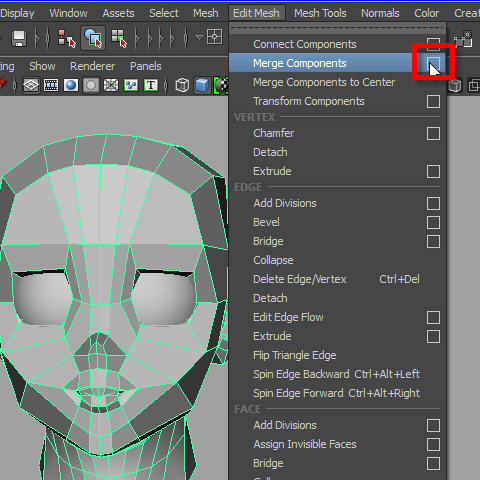
Task: Open the Select menu
Action: [164, 13]
